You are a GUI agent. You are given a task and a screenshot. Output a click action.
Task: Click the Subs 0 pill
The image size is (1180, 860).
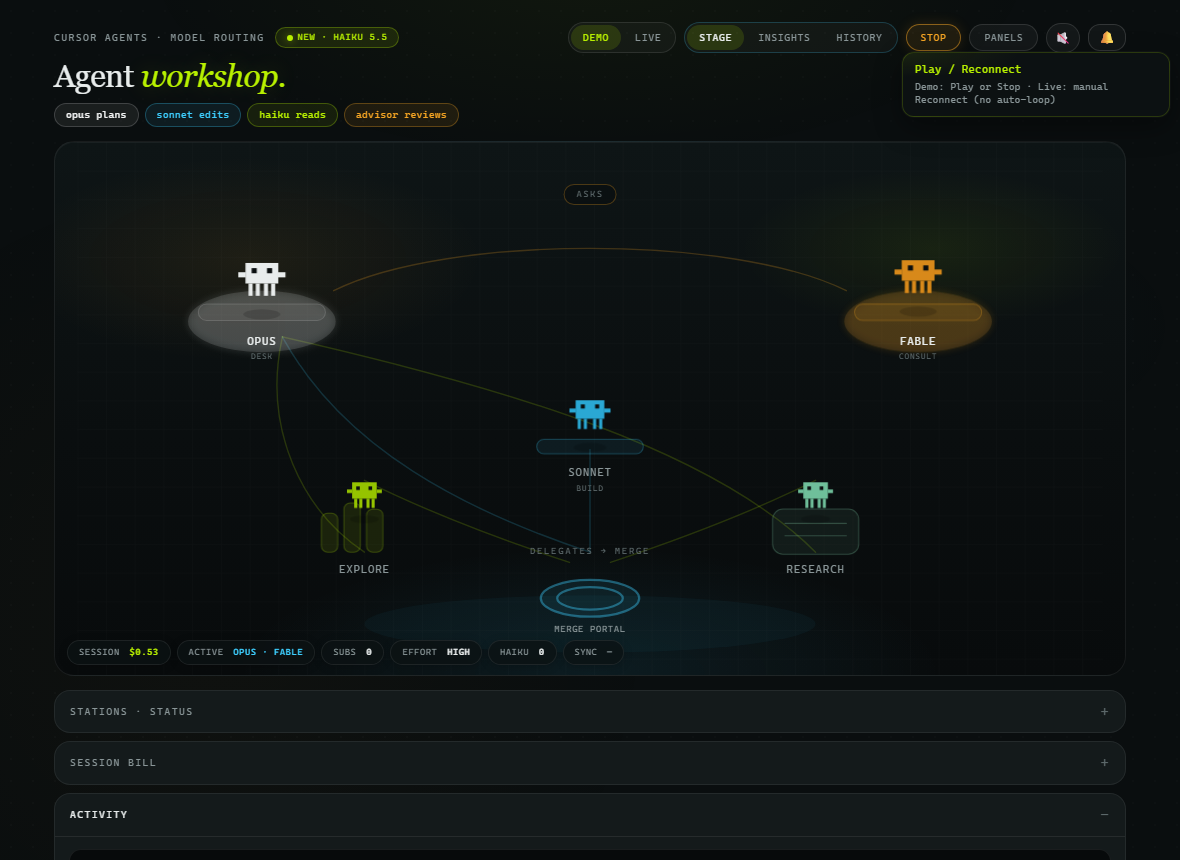click(x=352, y=652)
